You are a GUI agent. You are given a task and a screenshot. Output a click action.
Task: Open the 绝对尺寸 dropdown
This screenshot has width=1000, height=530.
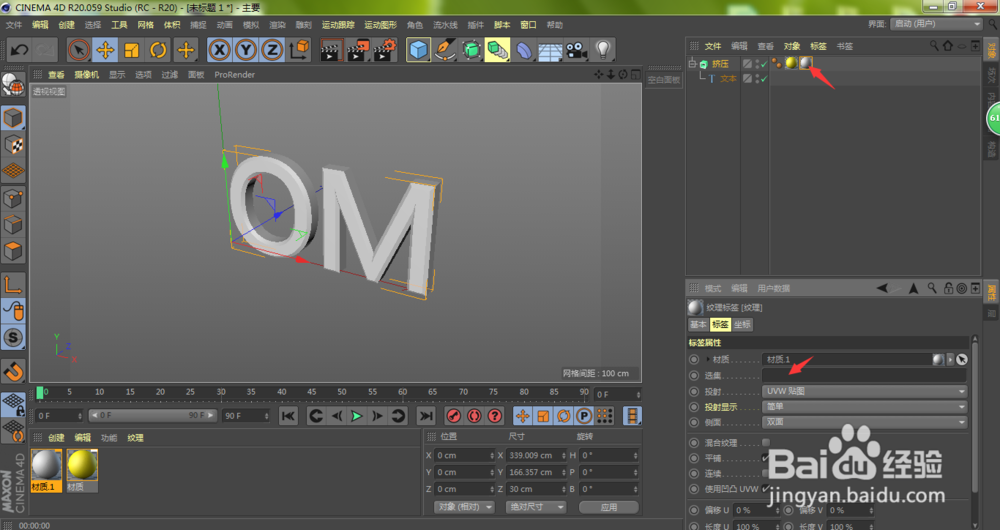[x=536, y=507]
